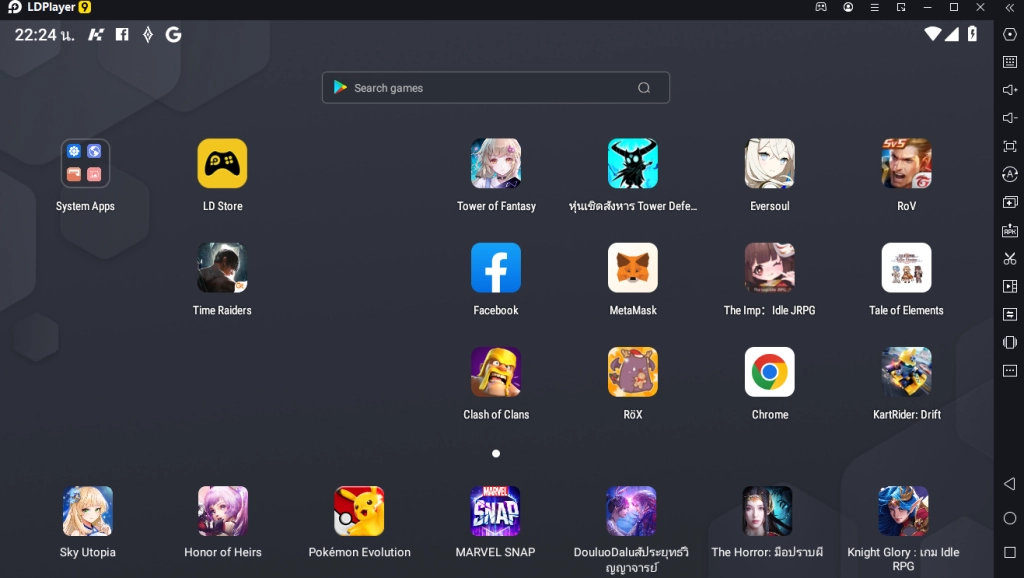Launch MetaMask wallet app
This screenshot has width=1024, height=578.
[633, 268]
